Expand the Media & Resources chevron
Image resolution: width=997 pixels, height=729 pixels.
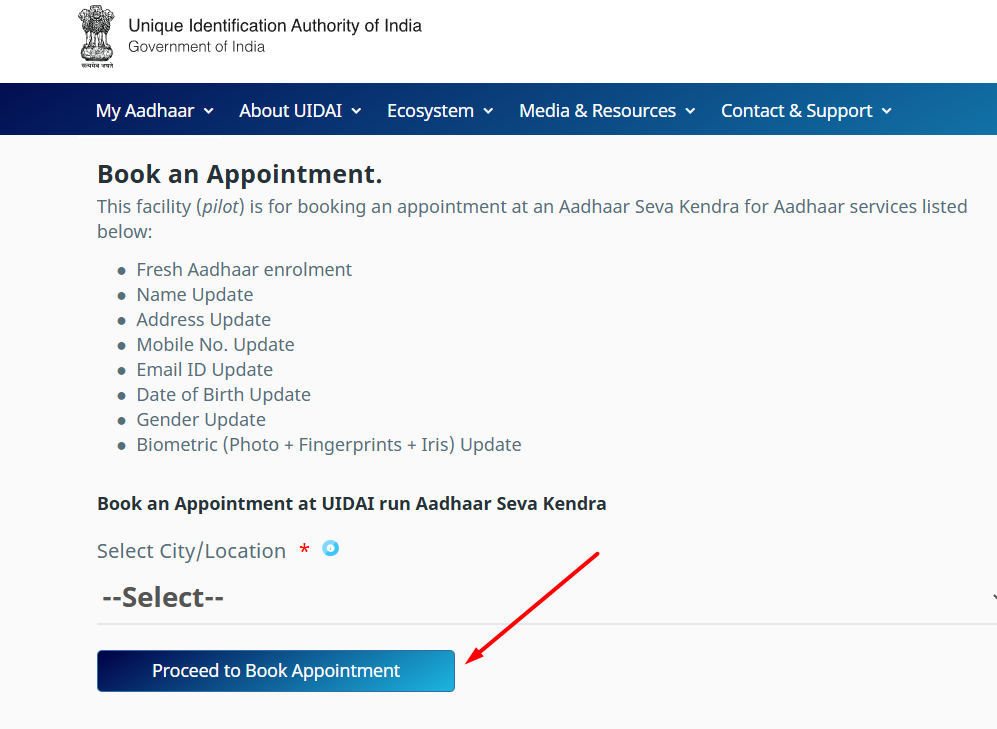point(690,111)
